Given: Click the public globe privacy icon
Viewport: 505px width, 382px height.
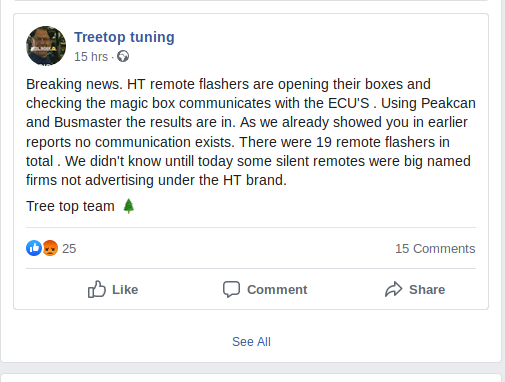Looking at the screenshot, I should (123, 56).
